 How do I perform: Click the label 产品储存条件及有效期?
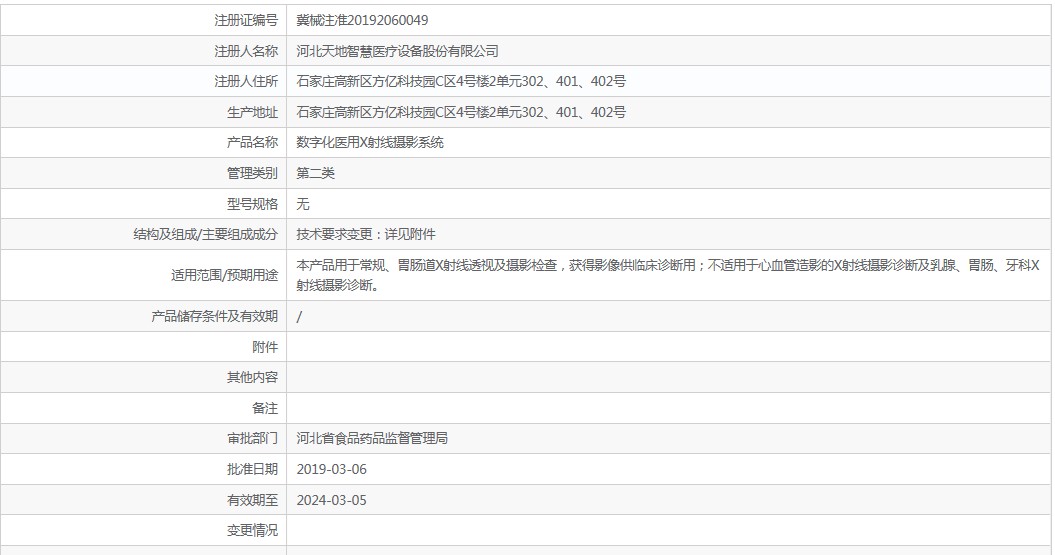coord(215,316)
